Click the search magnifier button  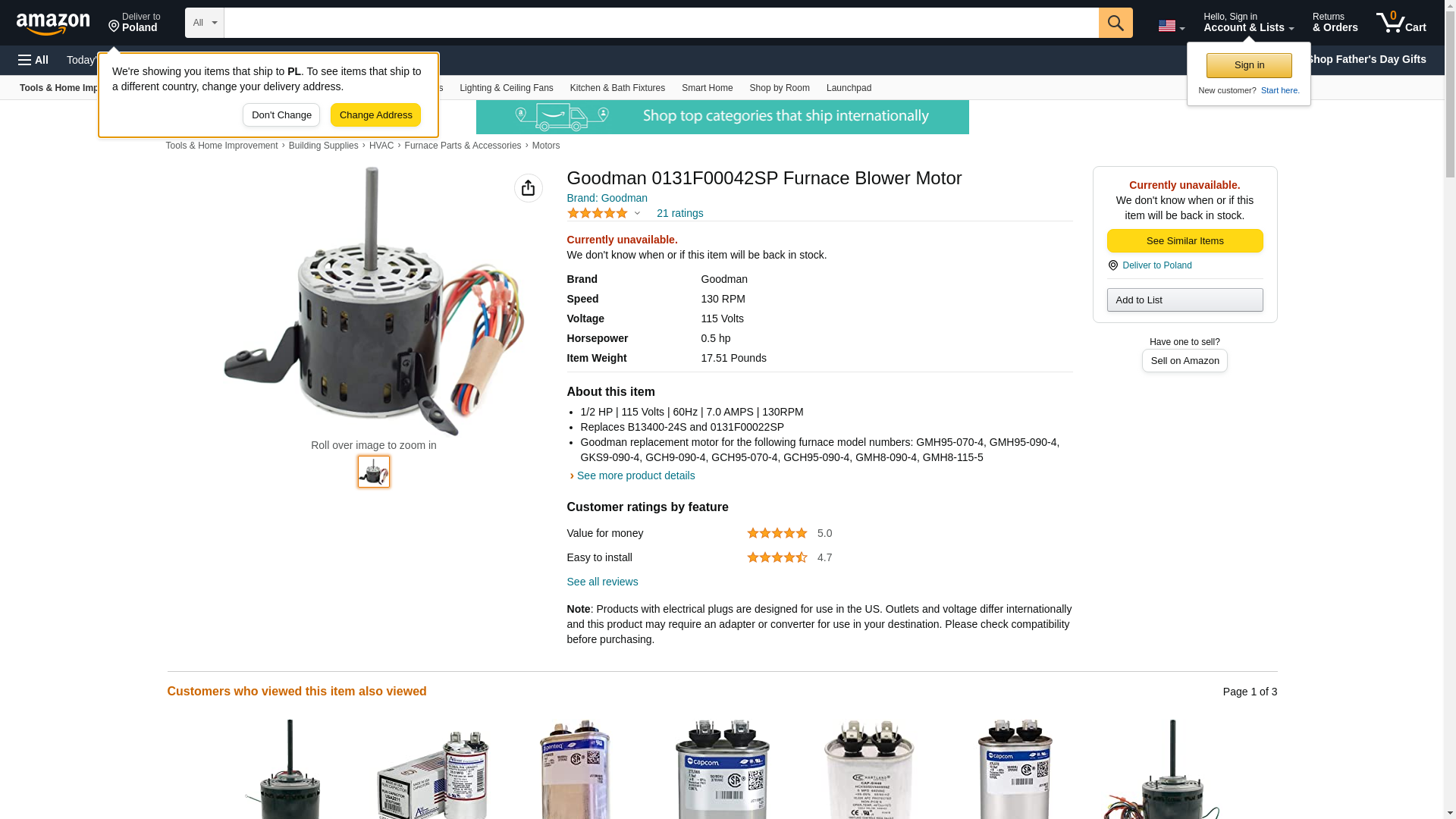click(x=1116, y=23)
